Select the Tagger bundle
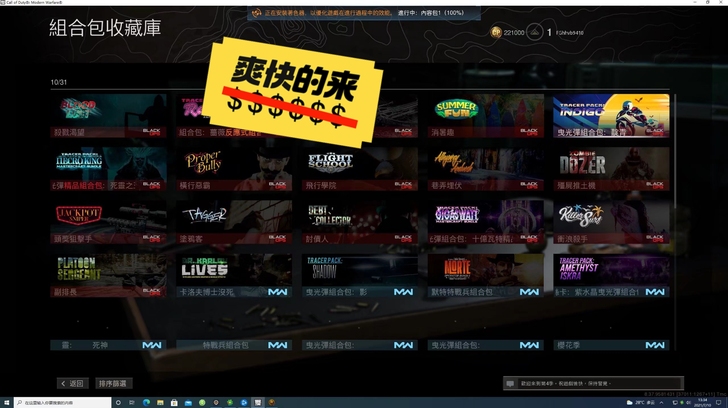This screenshot has height=408, width=728. click(x=234, y=222)
